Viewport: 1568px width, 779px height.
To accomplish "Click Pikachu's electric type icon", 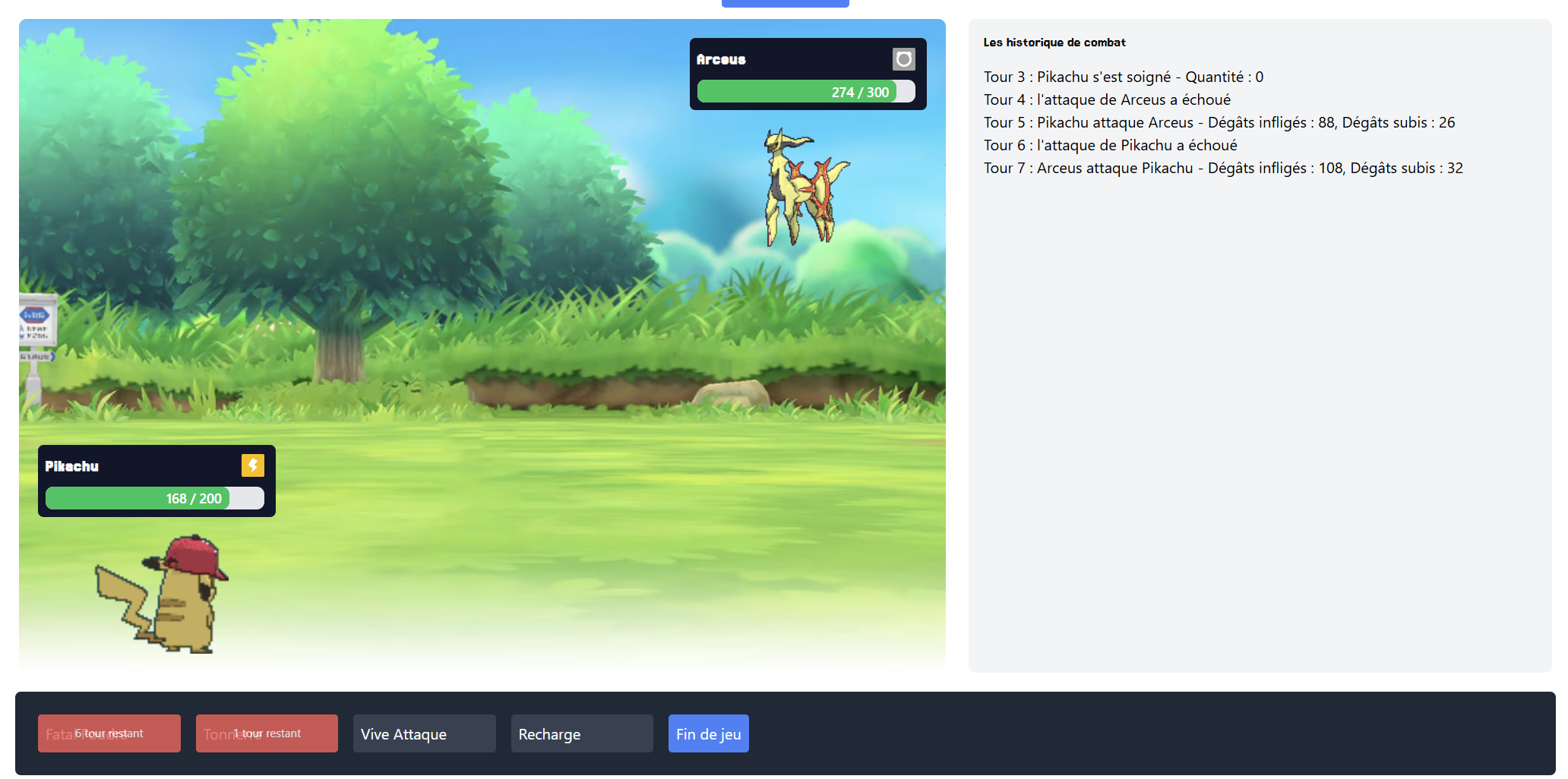I will 253,465.
